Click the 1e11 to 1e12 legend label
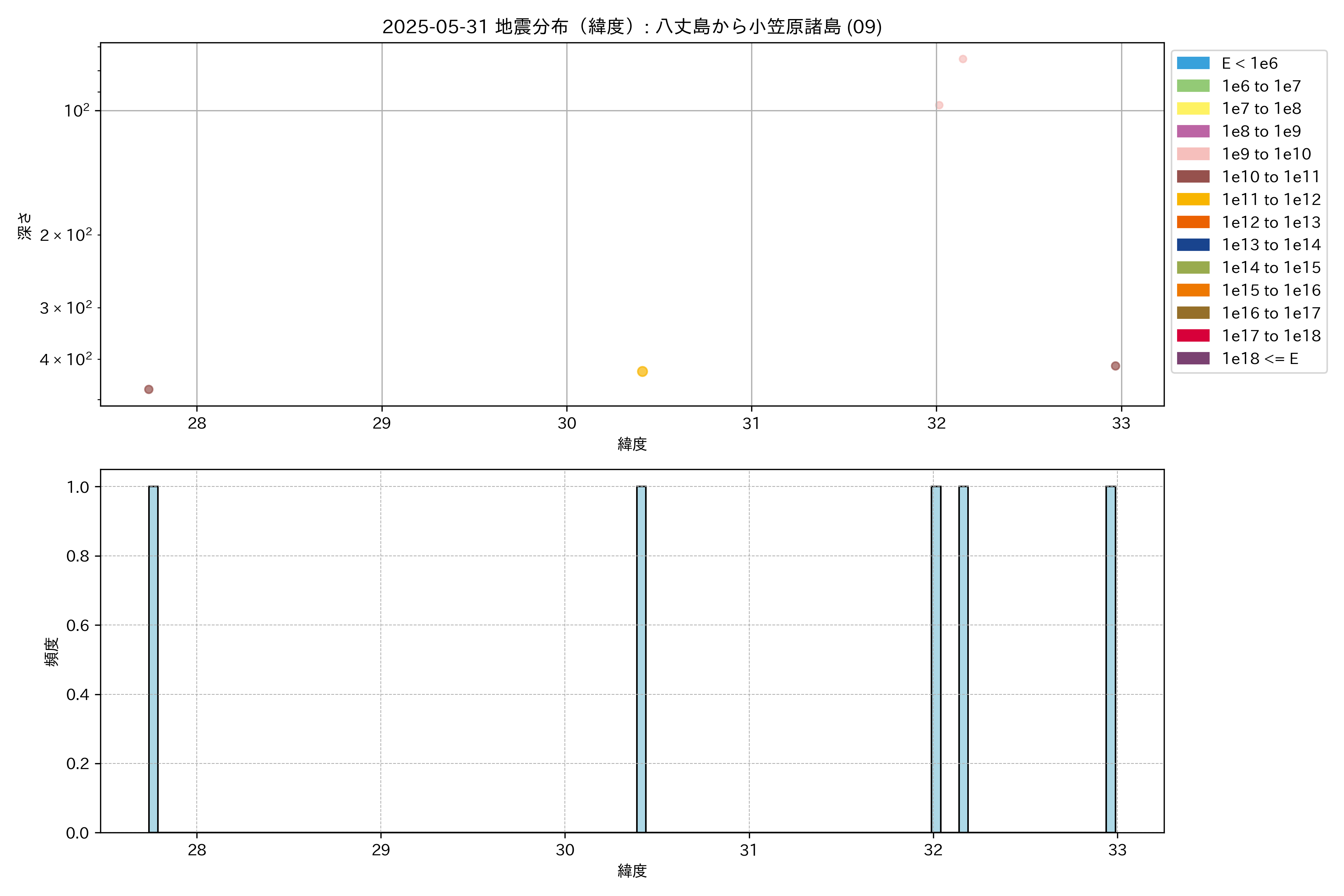The image size is (1344, 896). 1271,199
